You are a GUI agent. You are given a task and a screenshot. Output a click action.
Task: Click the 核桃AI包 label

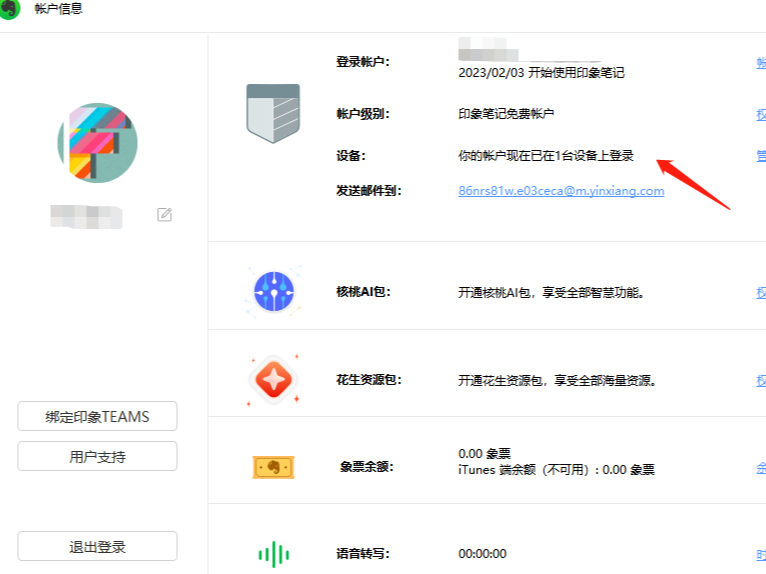(363, 292)
